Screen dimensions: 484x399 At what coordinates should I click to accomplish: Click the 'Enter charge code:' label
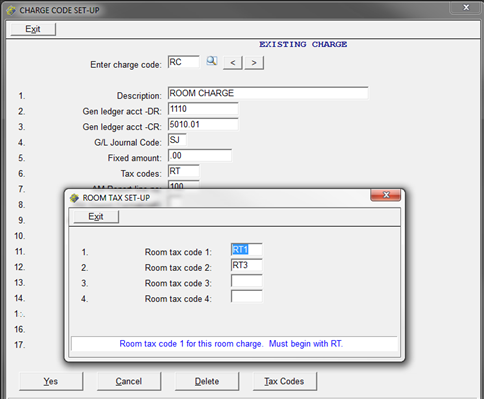click(126, 65)
